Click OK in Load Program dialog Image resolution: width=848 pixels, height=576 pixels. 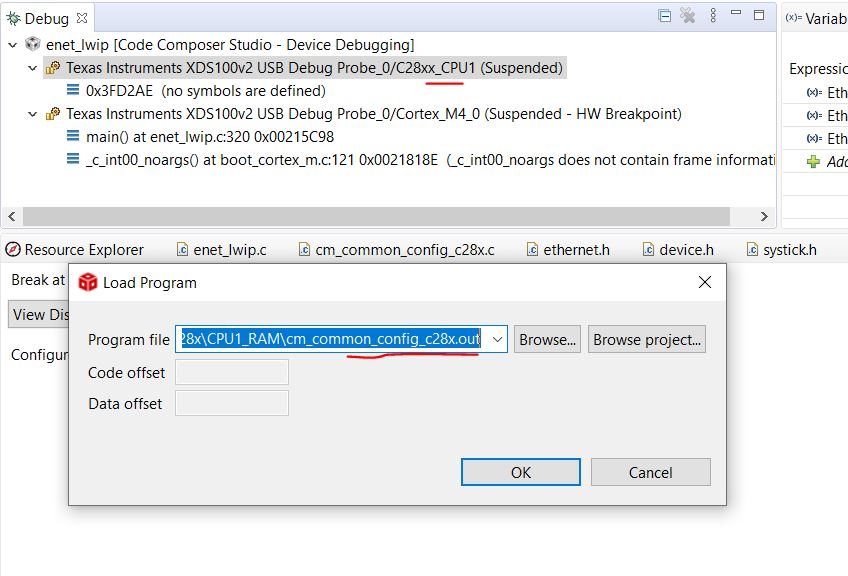[521, 472]
